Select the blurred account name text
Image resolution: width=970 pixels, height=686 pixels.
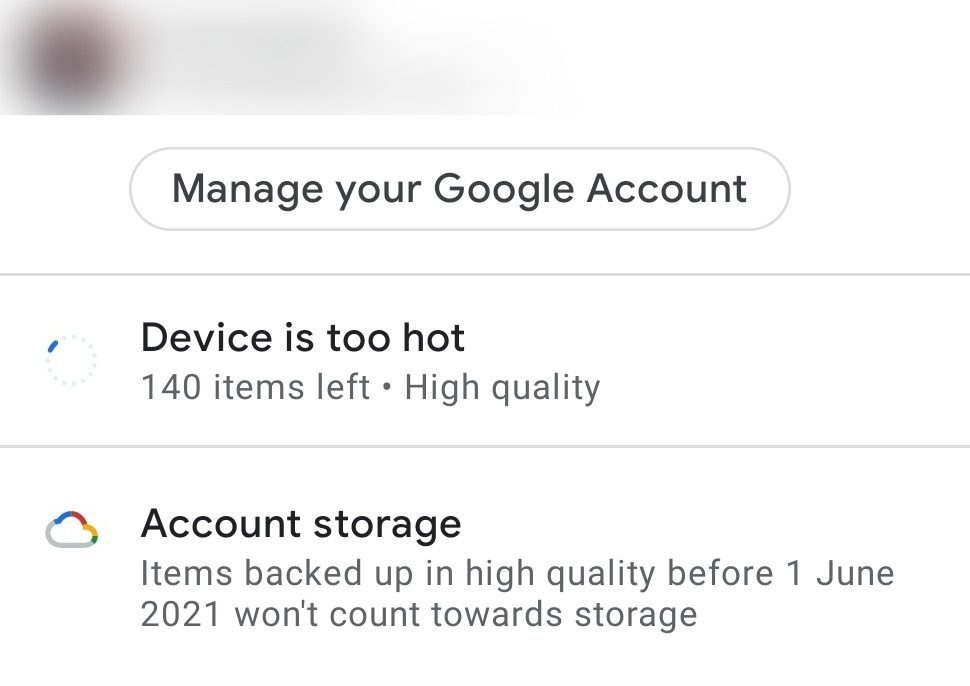pos(330,55)
